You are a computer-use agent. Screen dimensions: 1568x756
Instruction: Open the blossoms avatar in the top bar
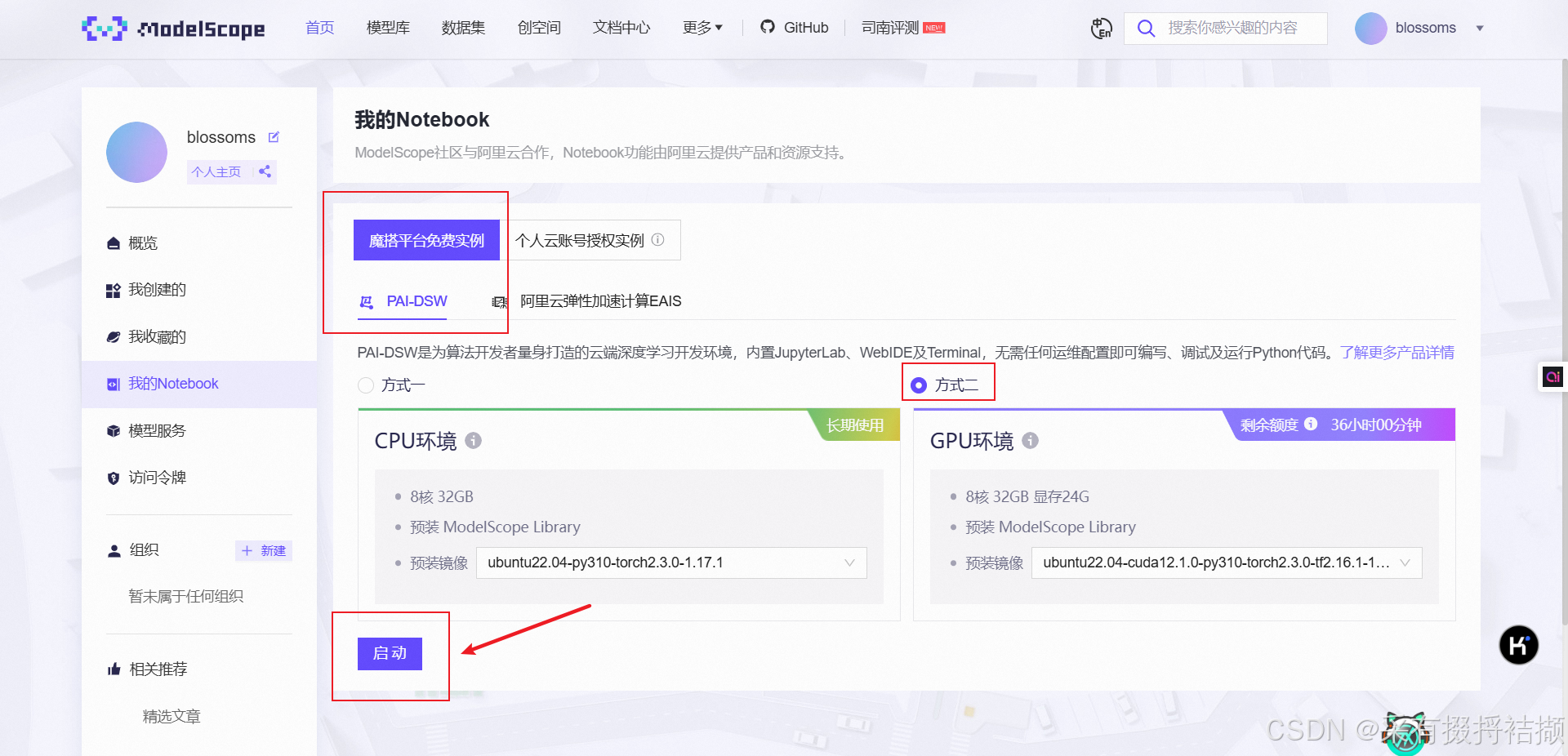tap(1370, 29)
